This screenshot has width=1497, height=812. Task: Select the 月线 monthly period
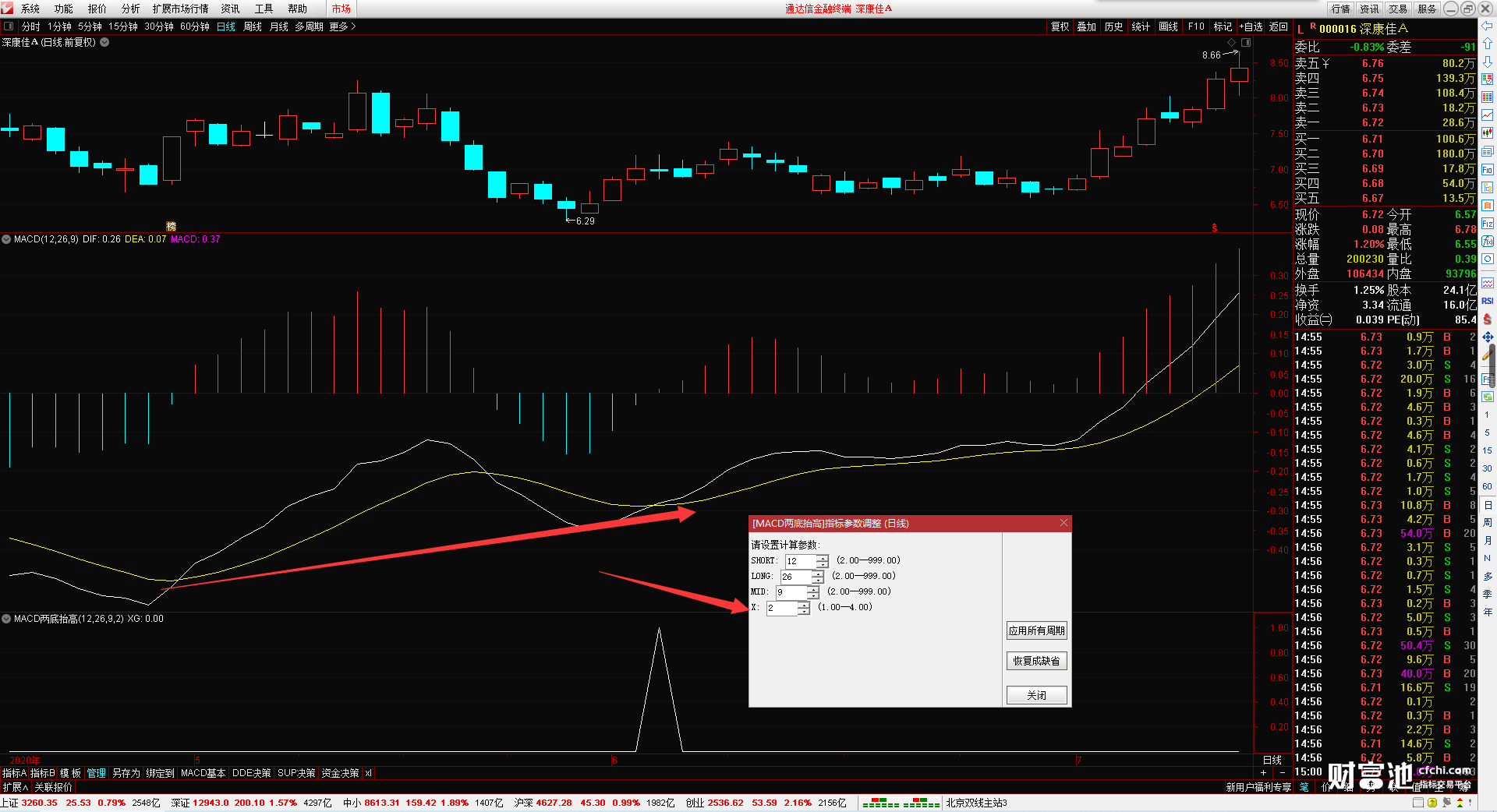pyautogui.click(x=278, y=26)
